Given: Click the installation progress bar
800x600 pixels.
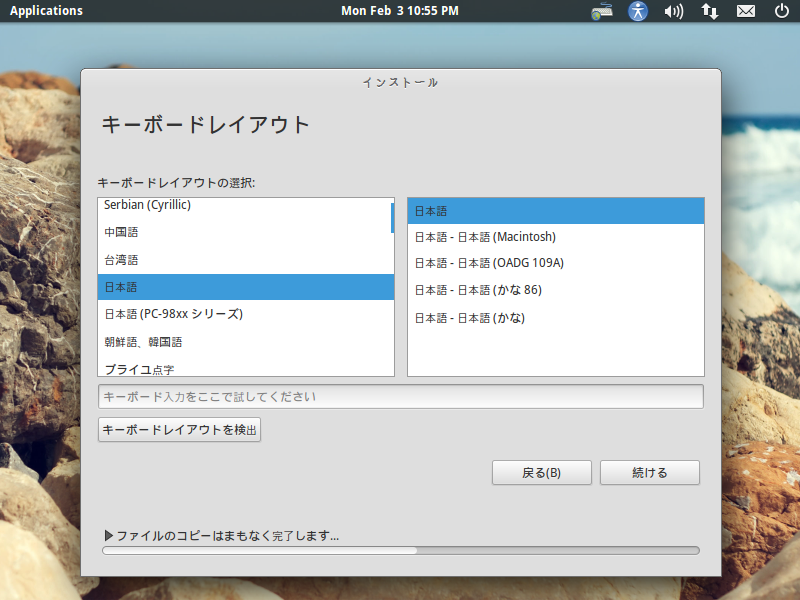Looking at the screenshot, I should pos(401,551).
